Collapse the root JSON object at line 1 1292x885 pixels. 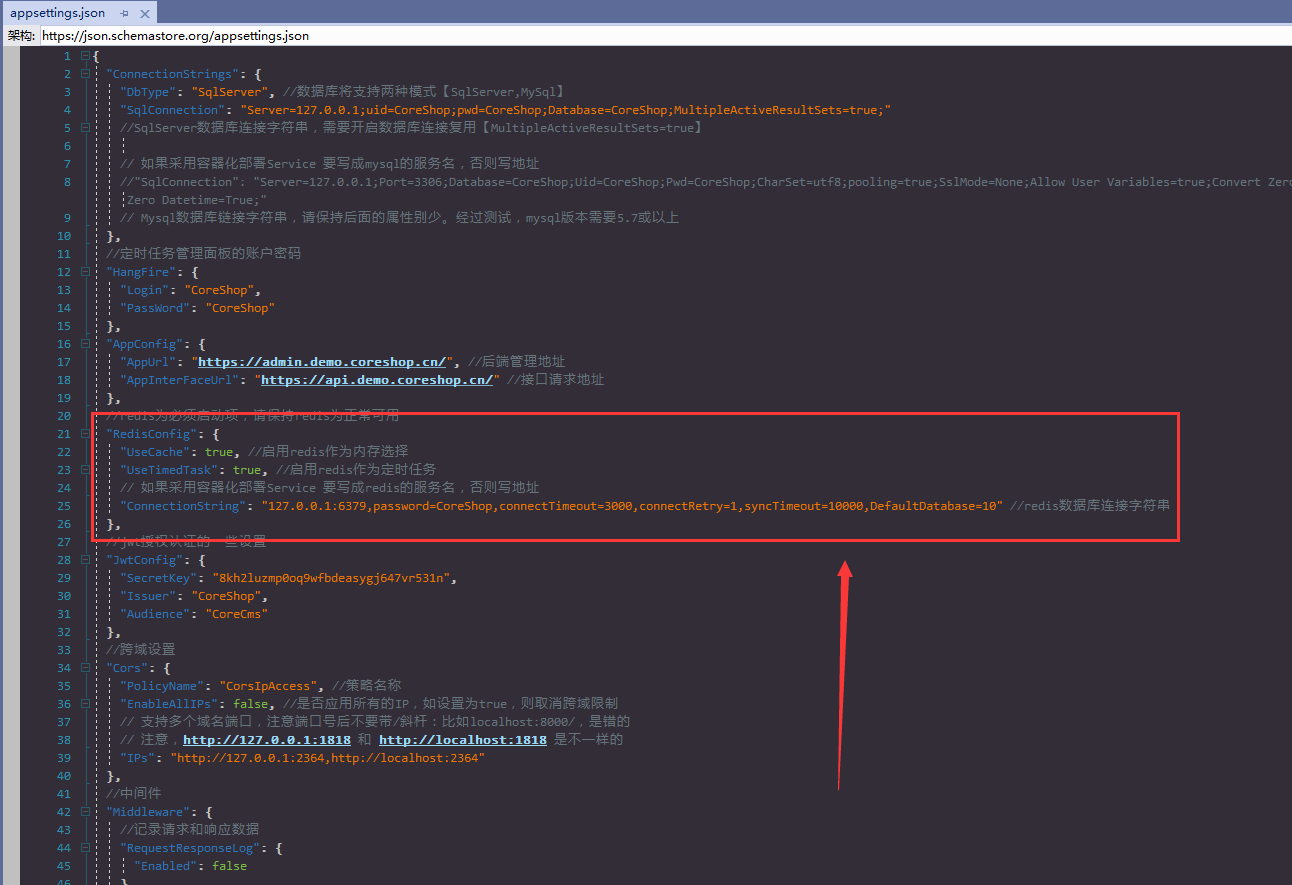(x=83, y=56)
